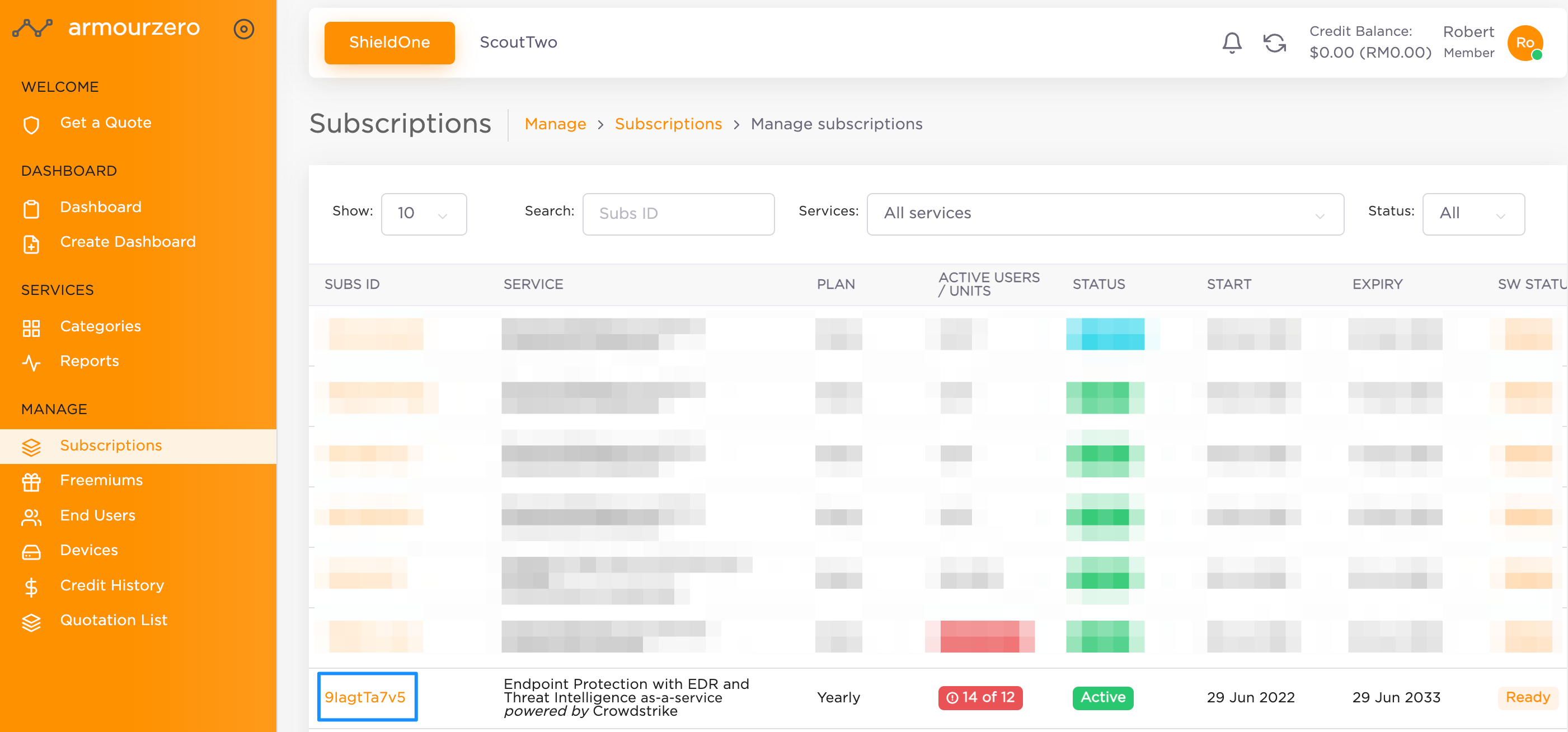Switch to the ScoutTwo tab

518,43
